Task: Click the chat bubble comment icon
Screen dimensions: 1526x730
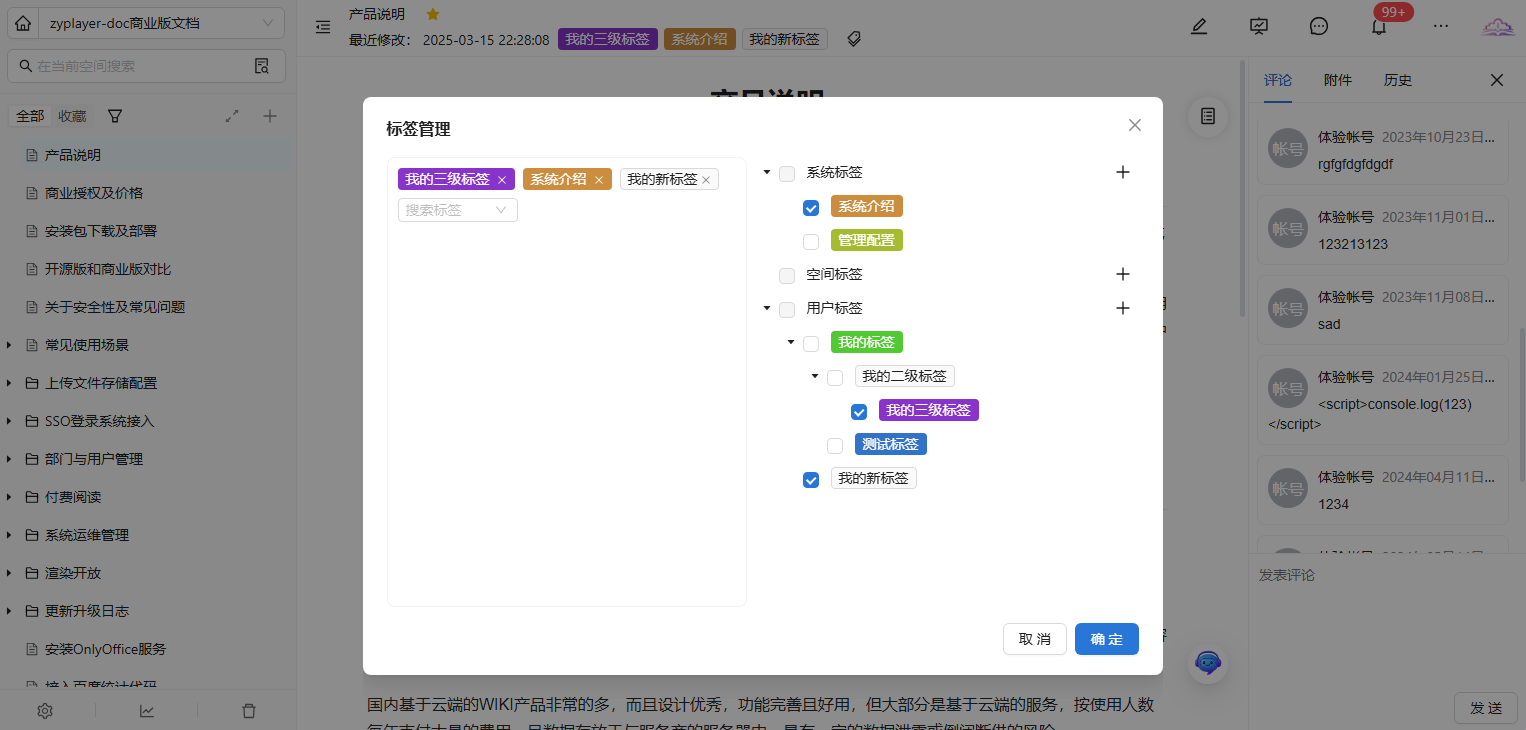Action: pyautogui.click(x=1319, y=27)
